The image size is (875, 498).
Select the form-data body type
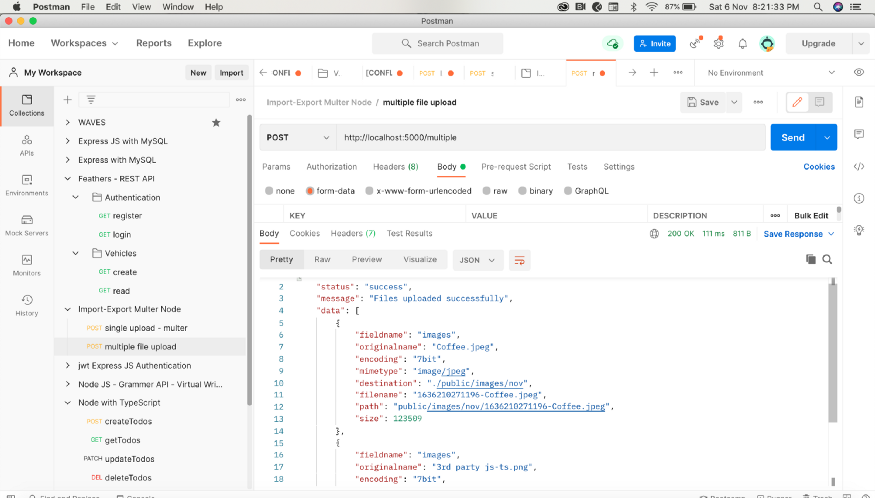330,191
